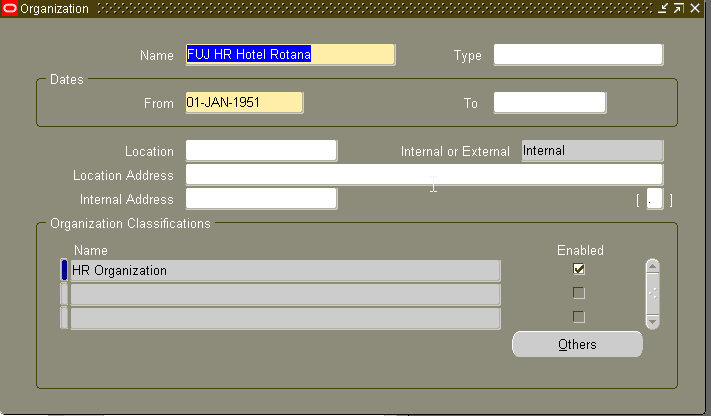Select the Internal or External field

tap(592, 151)
